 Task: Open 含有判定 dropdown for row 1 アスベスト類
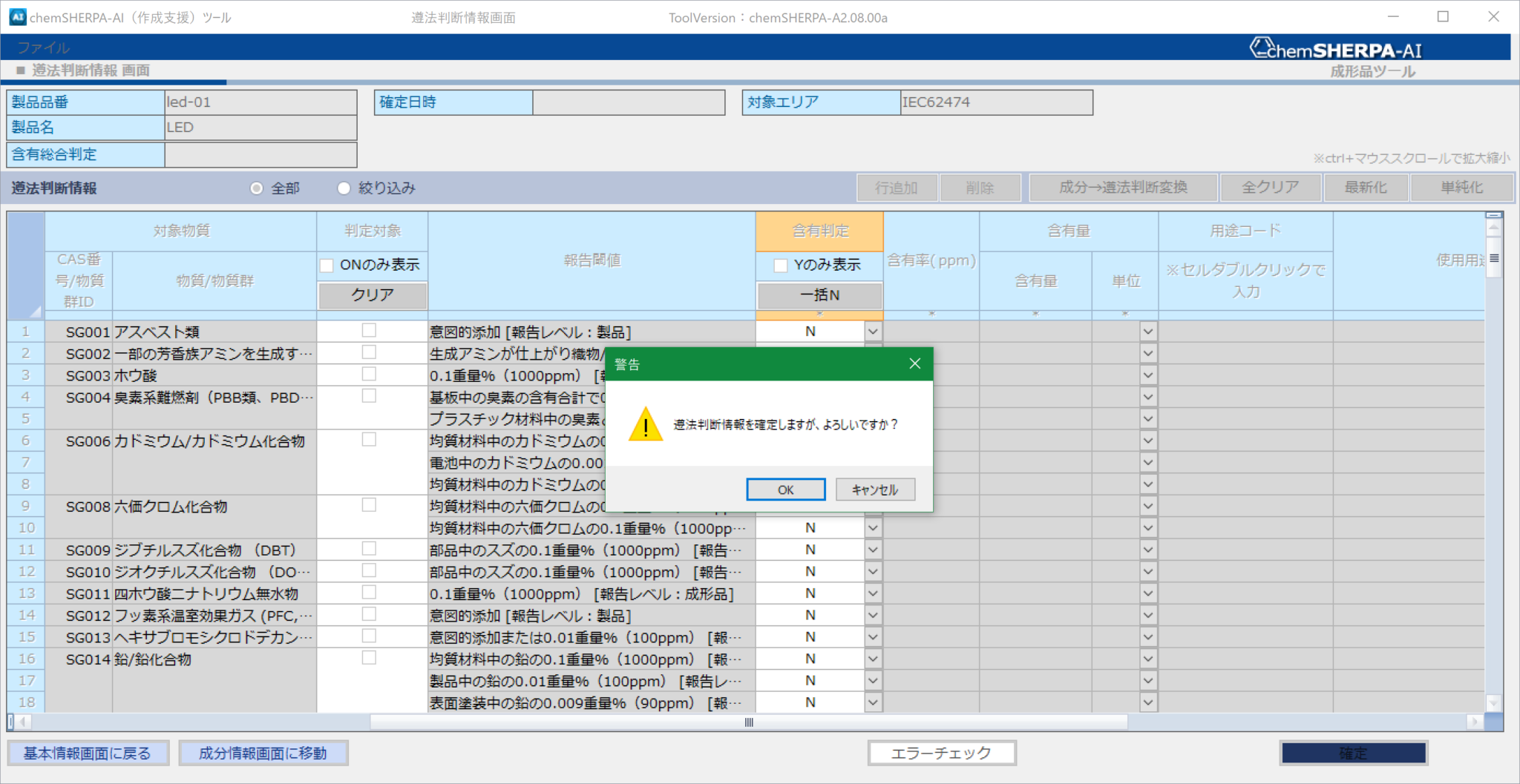click(x=873, y=332)
